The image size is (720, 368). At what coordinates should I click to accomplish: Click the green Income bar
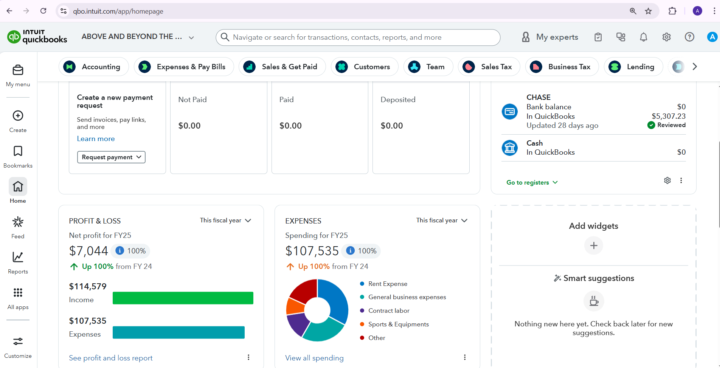tap(183, 298)
